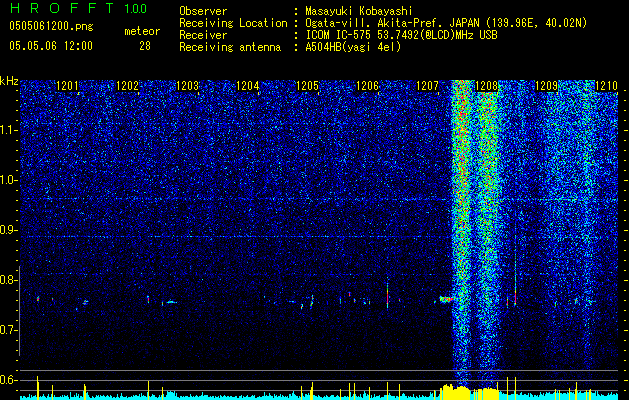Click the 1210 time marker

pos(606,86)
